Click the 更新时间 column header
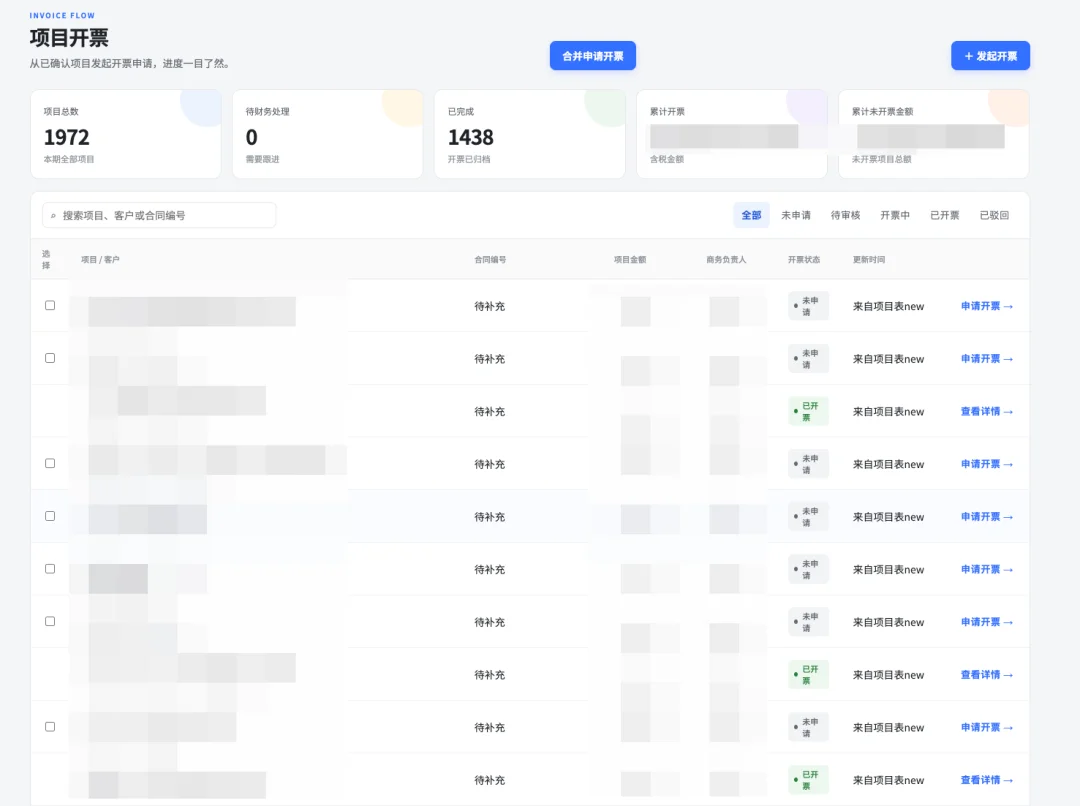This screenshot has width=1080, height=806. pyautogui.click(x=869, y=260)
